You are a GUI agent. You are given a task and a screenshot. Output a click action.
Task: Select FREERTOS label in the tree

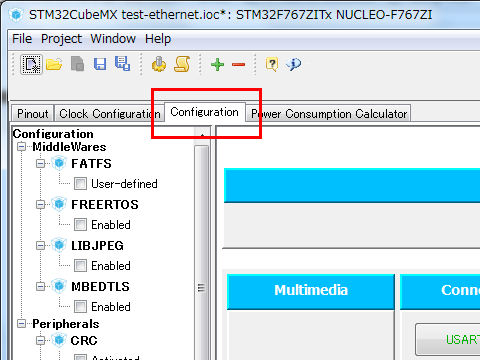[105, 204]
